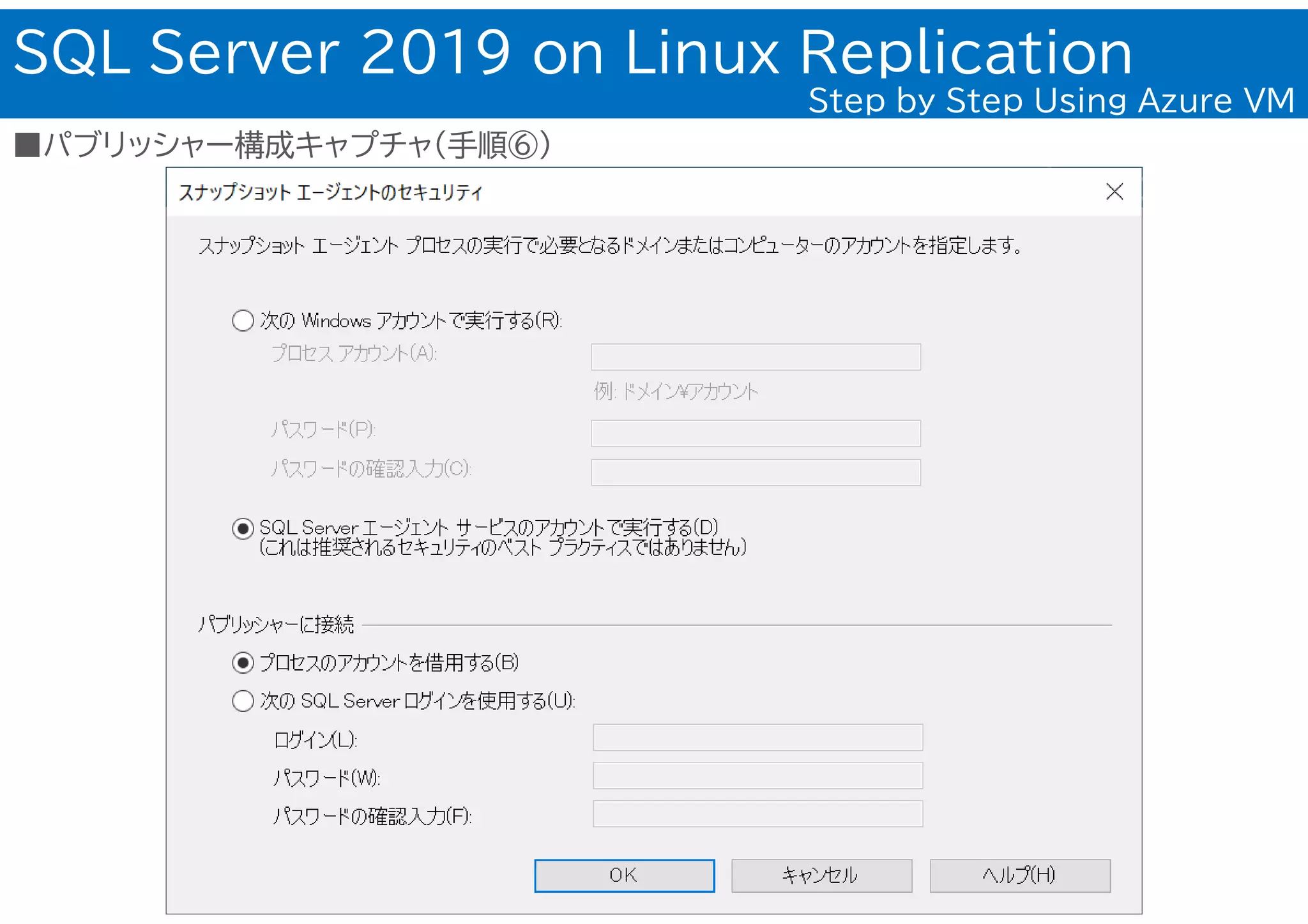The width and height of the screenshot is (1308, 924).
Task: Open ヘルプ(H) button
Action: [x=1020, y=875]
